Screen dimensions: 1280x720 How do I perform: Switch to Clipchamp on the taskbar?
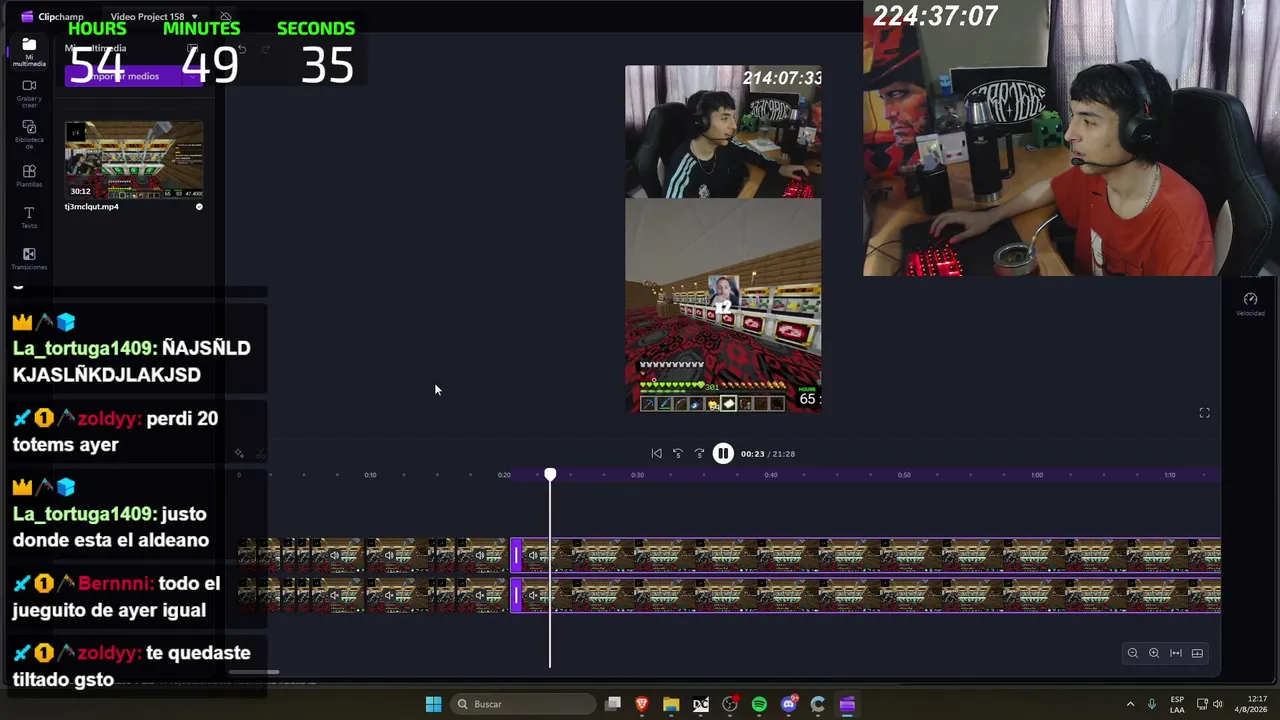[847, 704]
